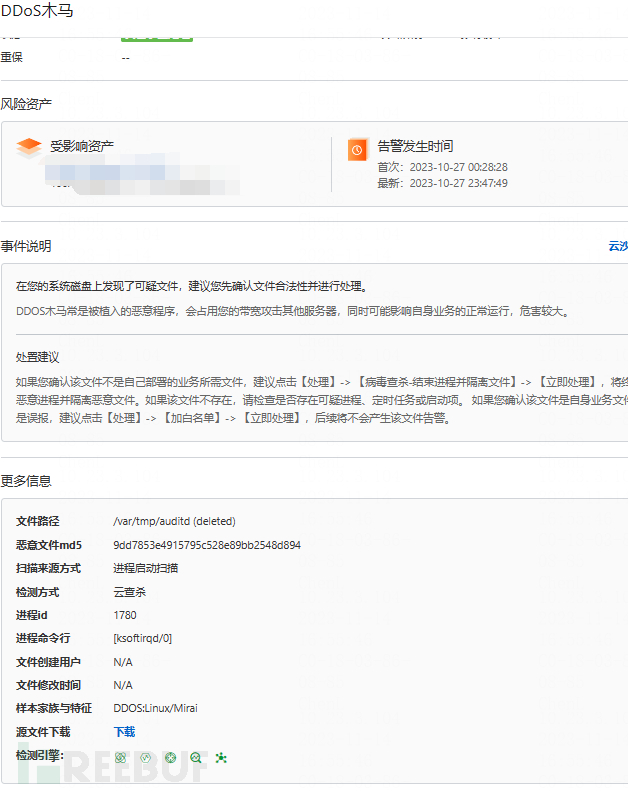Click the process id value 1780

[x=125, y=615]
